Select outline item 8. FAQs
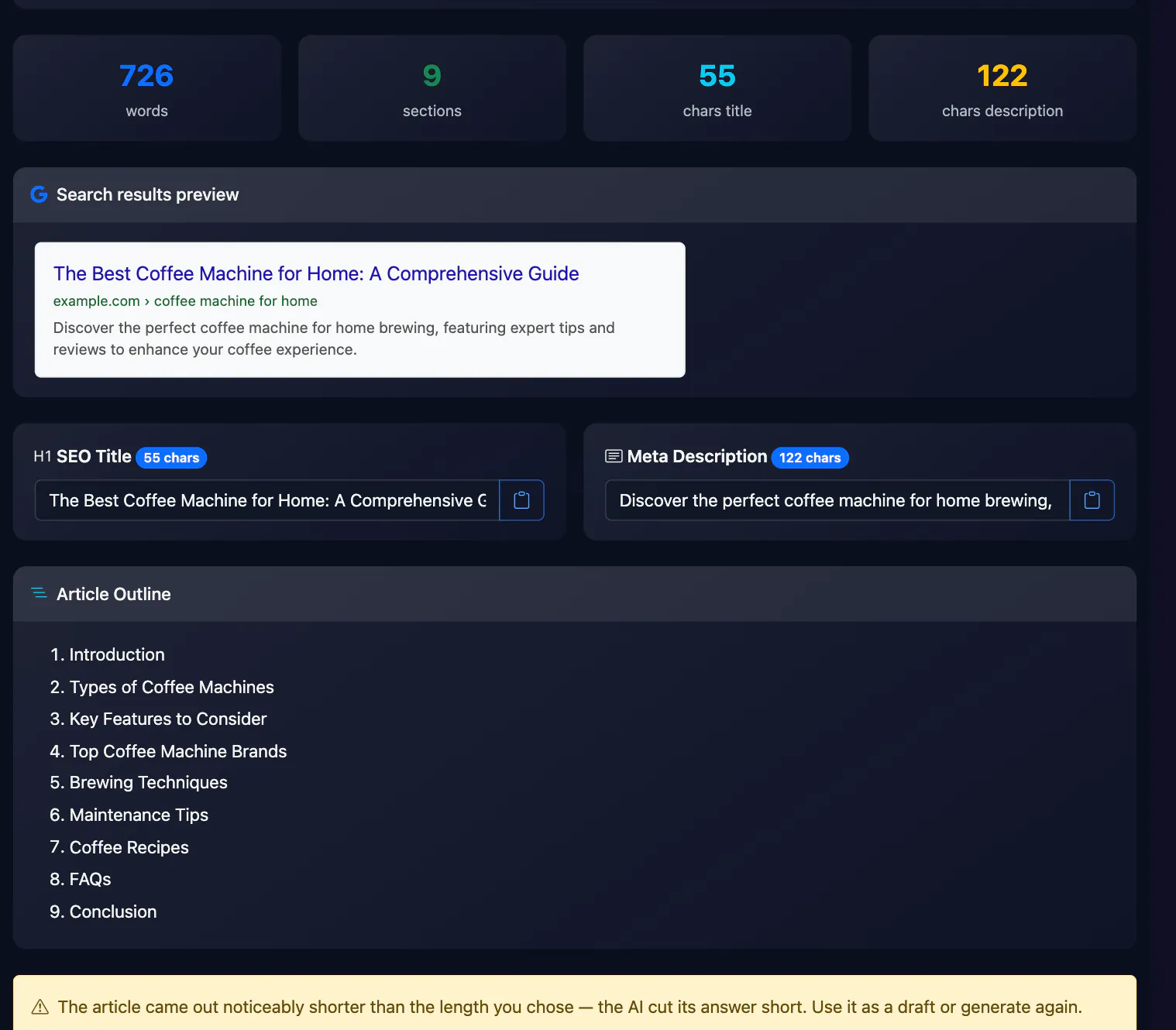Screen dimensions: 1176x1030 [x=81, y=879]
